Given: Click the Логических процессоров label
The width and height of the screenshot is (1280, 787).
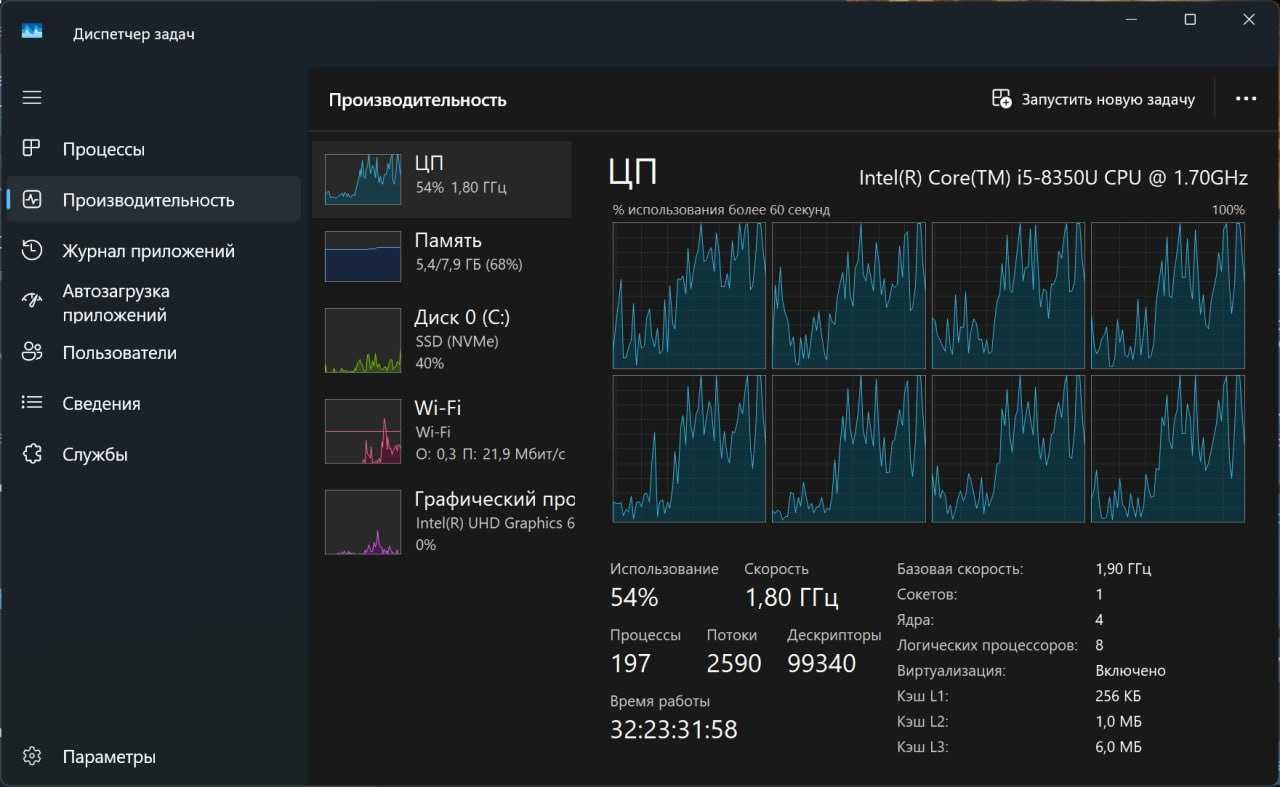Looking at the screenshot, I should pyautogui.click(x=986, y=646).
